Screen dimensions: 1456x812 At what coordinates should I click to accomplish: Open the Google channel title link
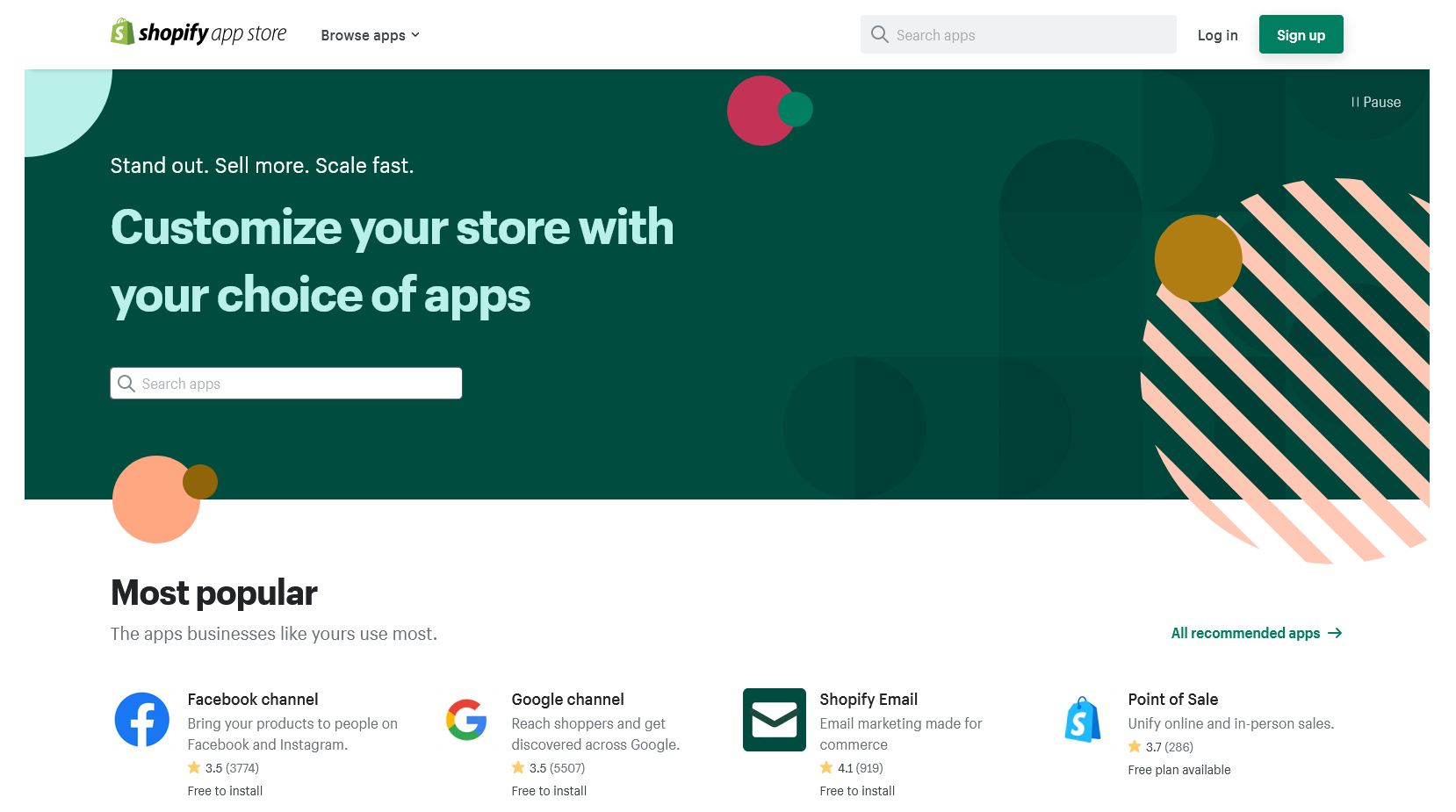567,700
